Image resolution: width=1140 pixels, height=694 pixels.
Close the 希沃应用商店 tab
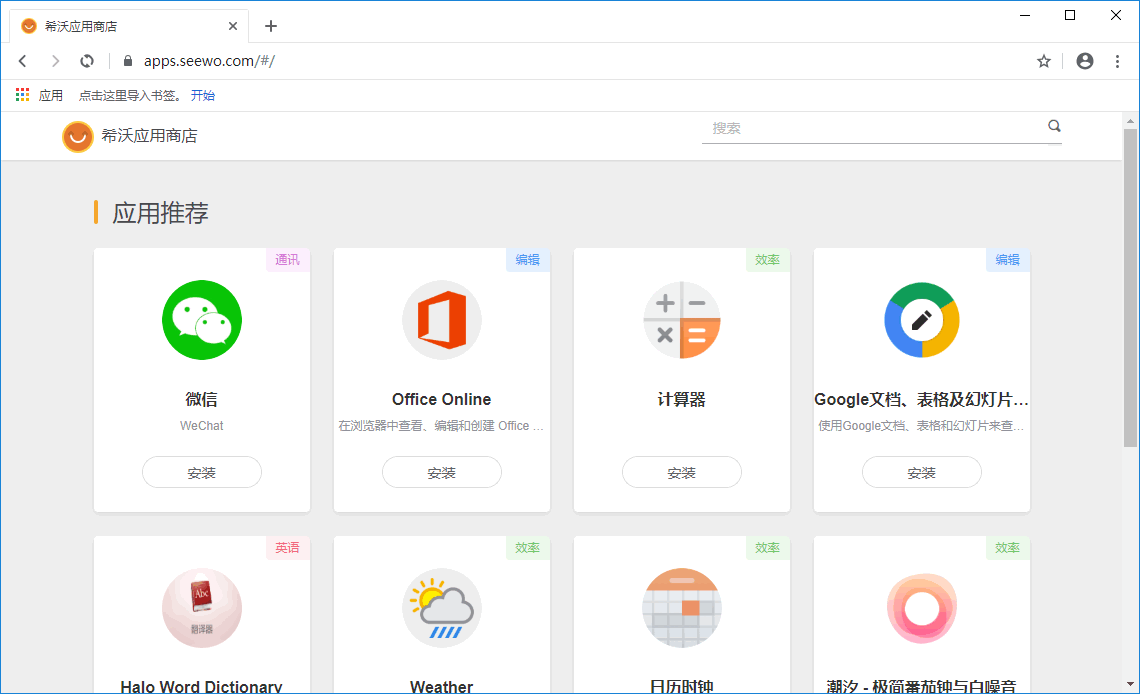click(233, 26)
